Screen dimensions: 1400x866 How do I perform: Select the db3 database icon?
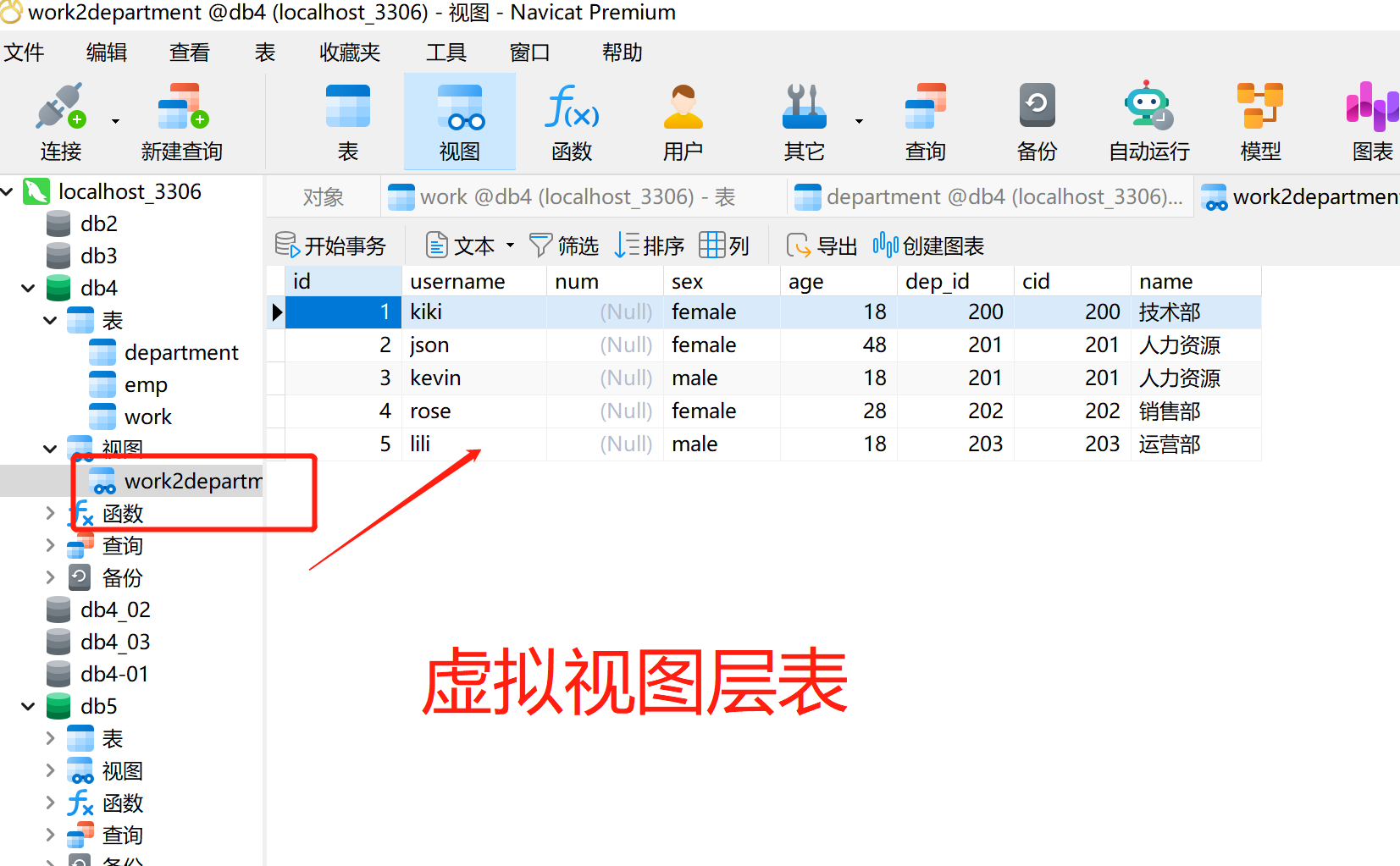[58, 256]
